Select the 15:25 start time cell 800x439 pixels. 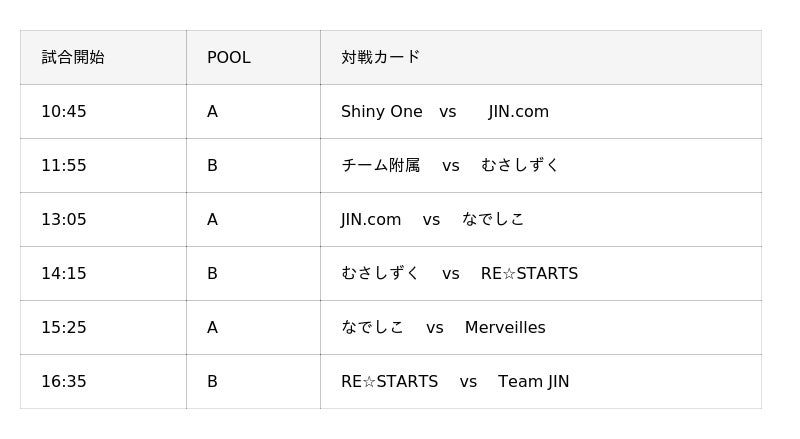click(64, 328)
